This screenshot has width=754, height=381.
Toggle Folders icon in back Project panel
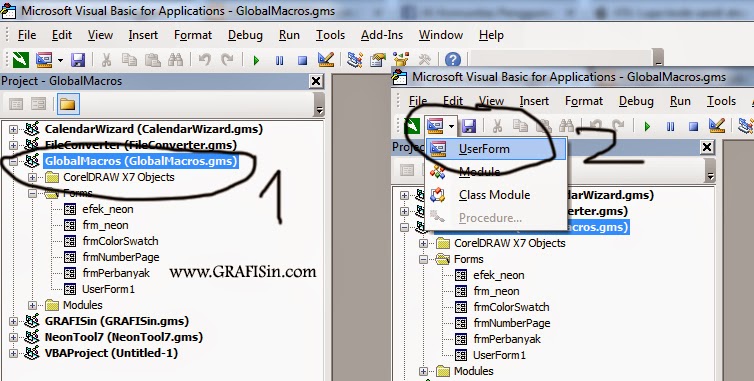point(68,104)
